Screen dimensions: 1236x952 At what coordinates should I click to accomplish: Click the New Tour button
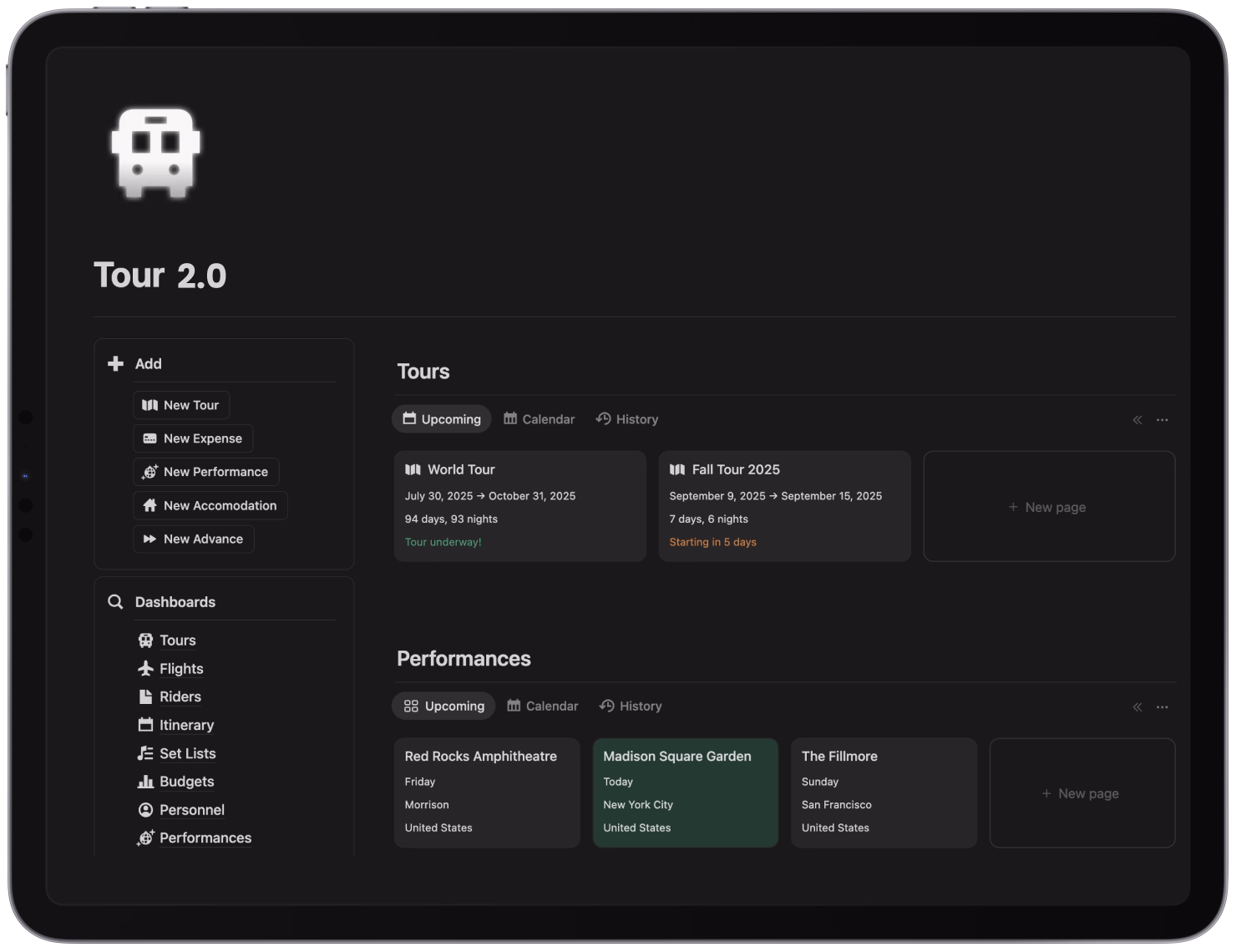[x=181, y=404]
